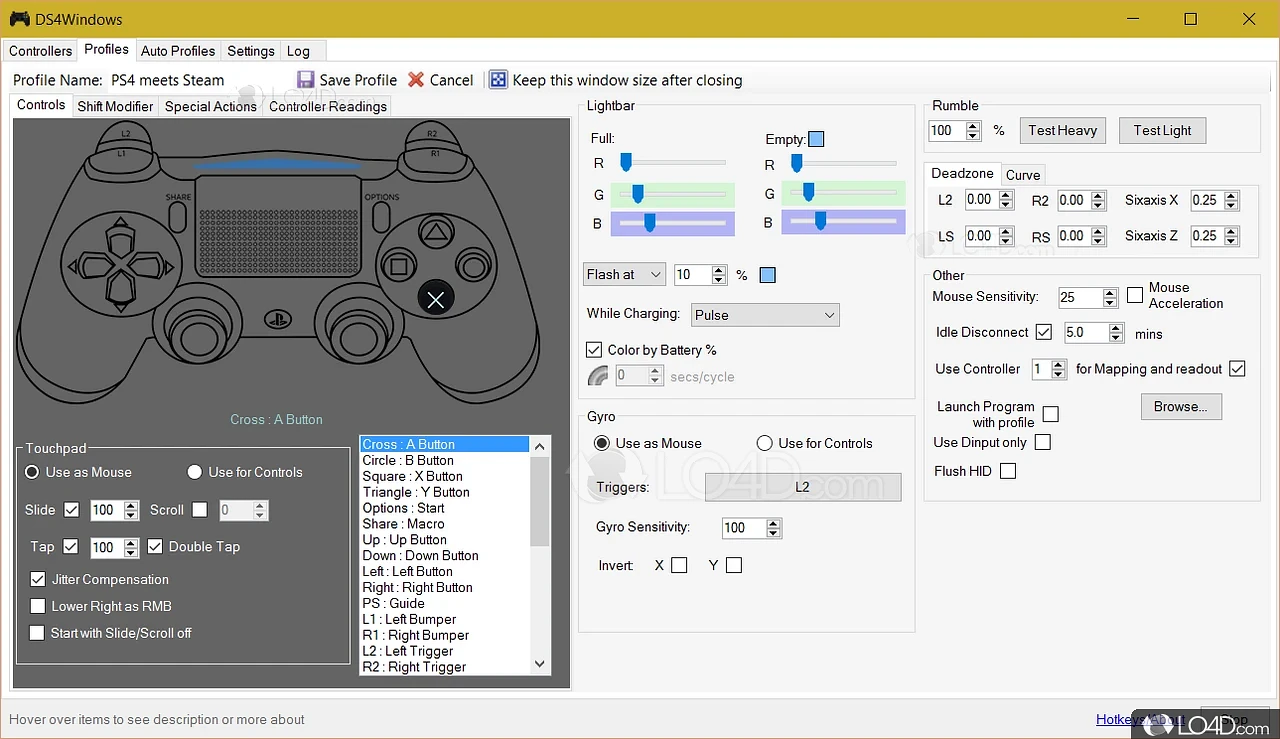Click the Keep window size icon
Image resolution: width=1280 pixels, height=739 pixels.
498,80
